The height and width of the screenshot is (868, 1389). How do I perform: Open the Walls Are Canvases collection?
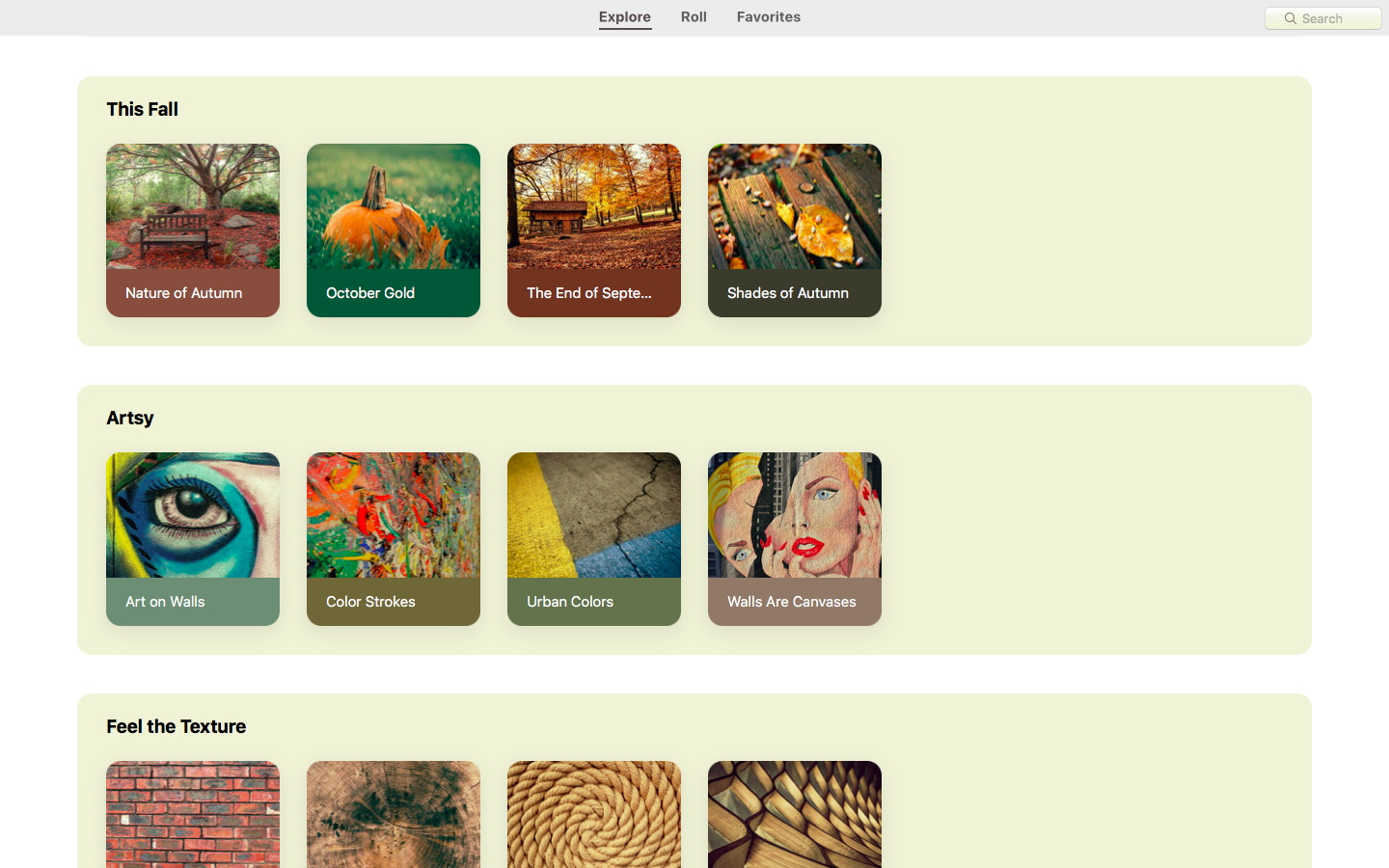(x=795, y=539)
